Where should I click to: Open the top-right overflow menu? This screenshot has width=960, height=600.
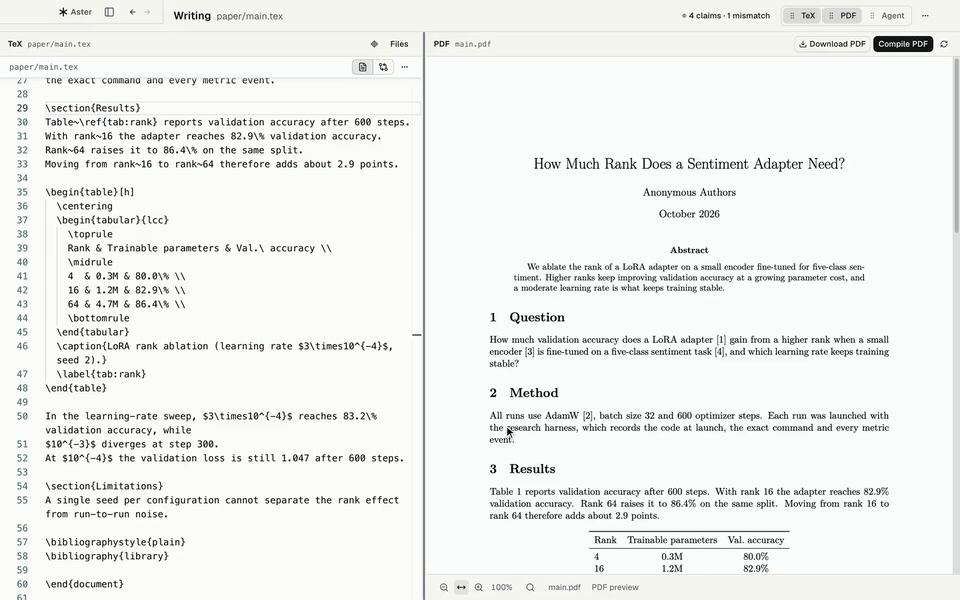(x=925, y=15)
